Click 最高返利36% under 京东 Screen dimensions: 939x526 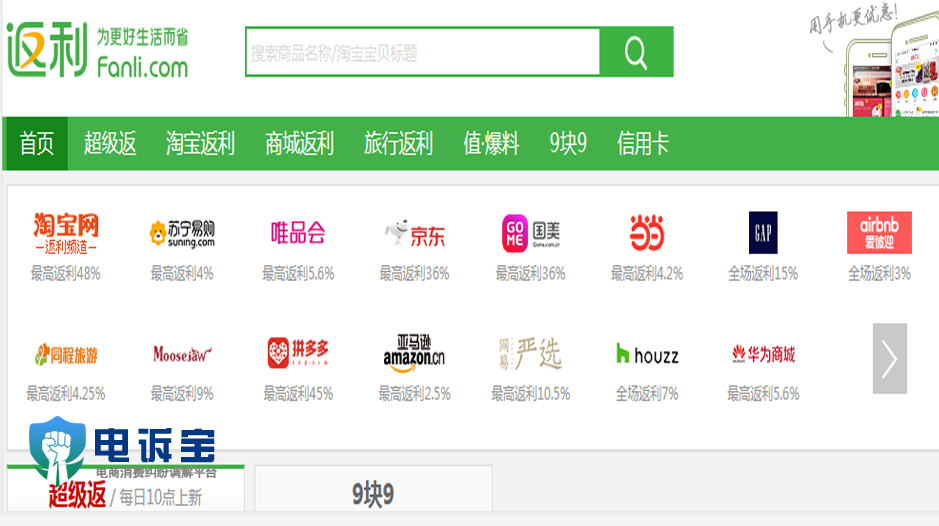click(414, 274)
